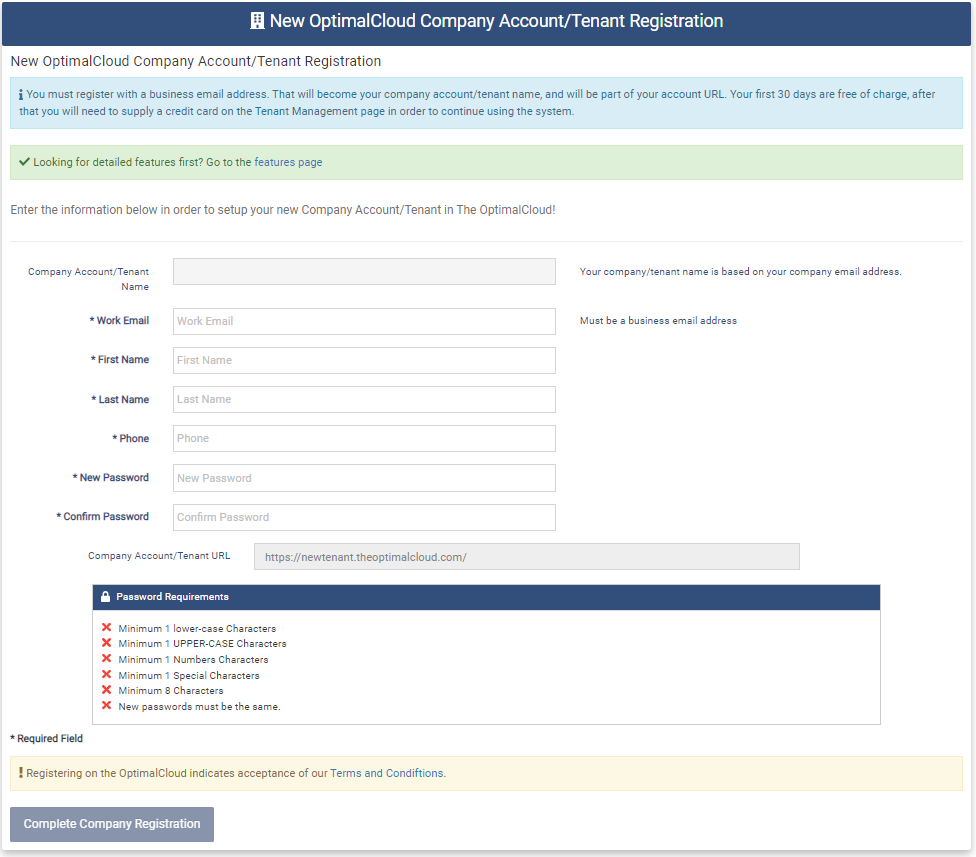Screen dimensions: 976x857
Task: Click the yellow exclamation icon near Terms notice
Action: click(22, 772)
